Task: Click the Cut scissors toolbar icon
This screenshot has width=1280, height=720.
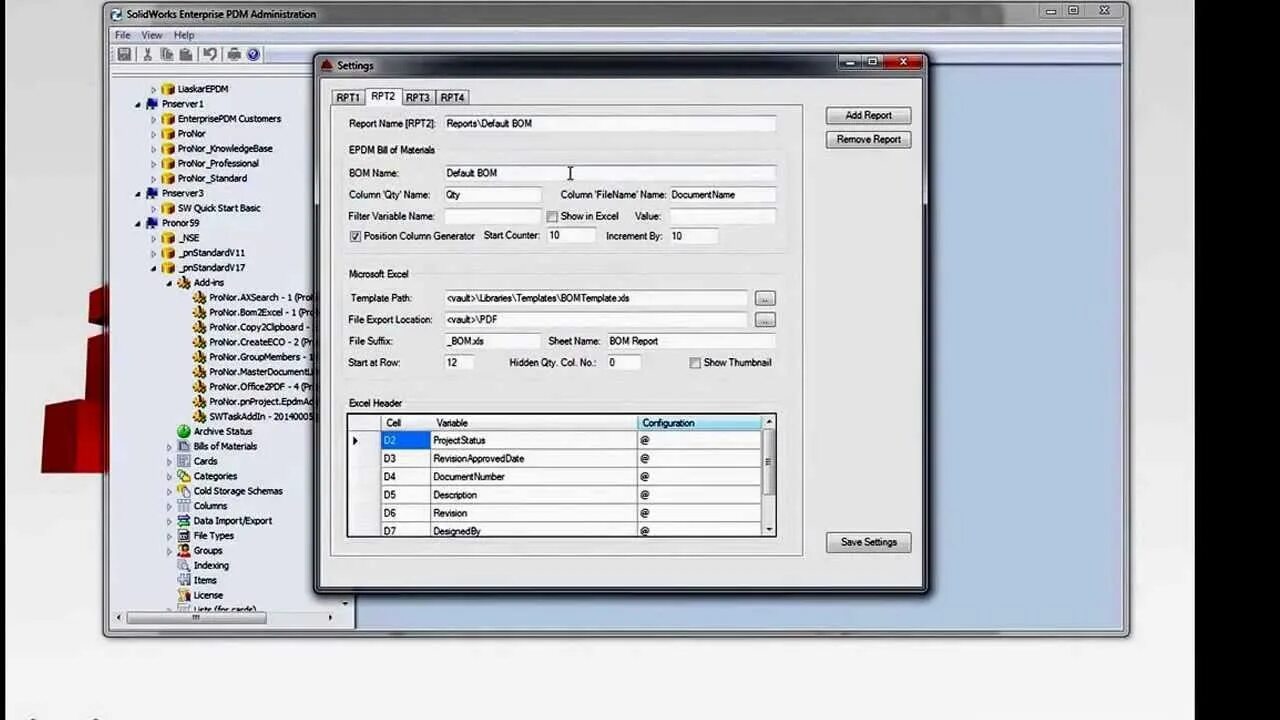Action: pos(148,54)
